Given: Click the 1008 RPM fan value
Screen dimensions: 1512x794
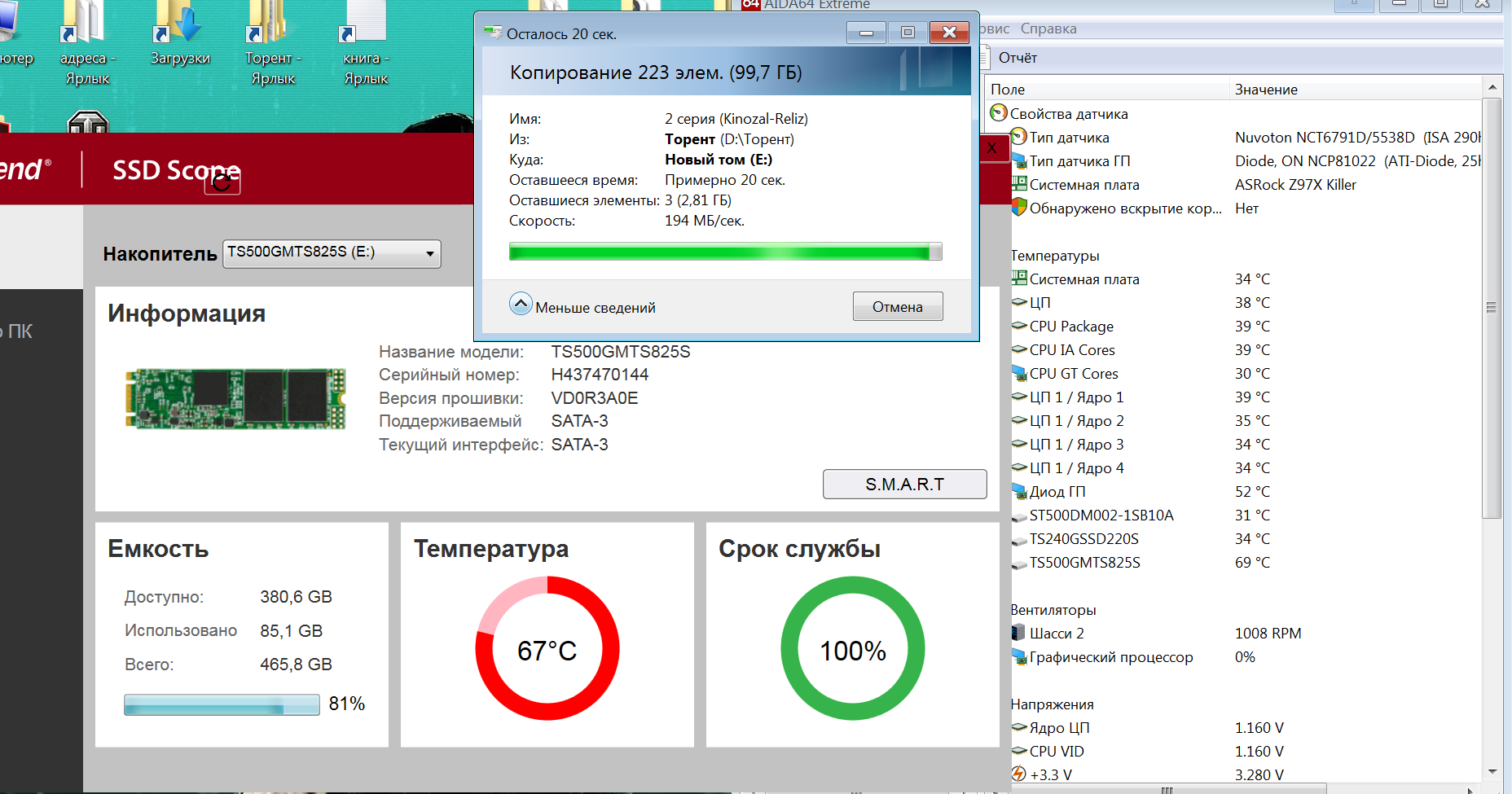Looking at the screenshot, I should [x=1268, y=634].
